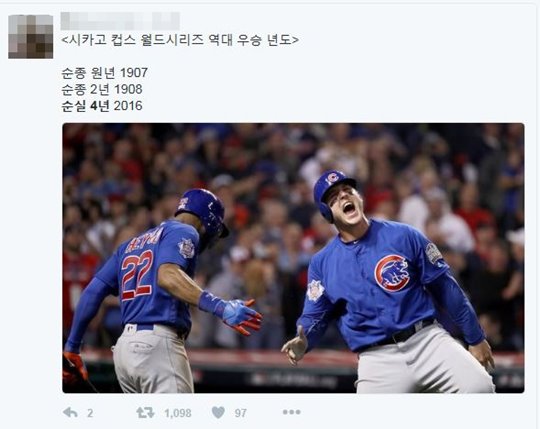
Task: Like the tweet with the heart icon
Action: (218, 412)
